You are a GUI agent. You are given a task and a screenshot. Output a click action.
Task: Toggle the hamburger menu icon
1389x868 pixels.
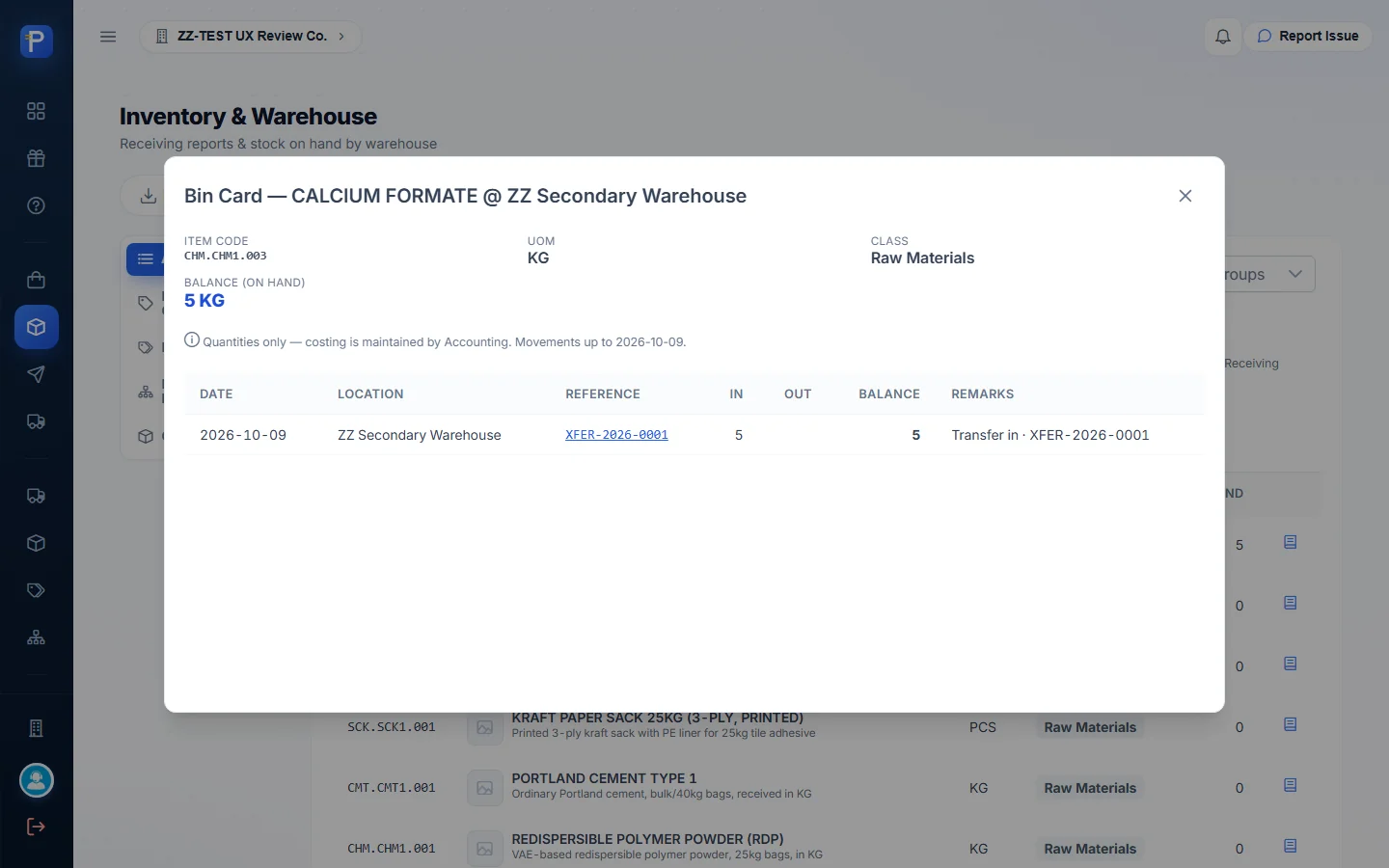pos(108,37)
